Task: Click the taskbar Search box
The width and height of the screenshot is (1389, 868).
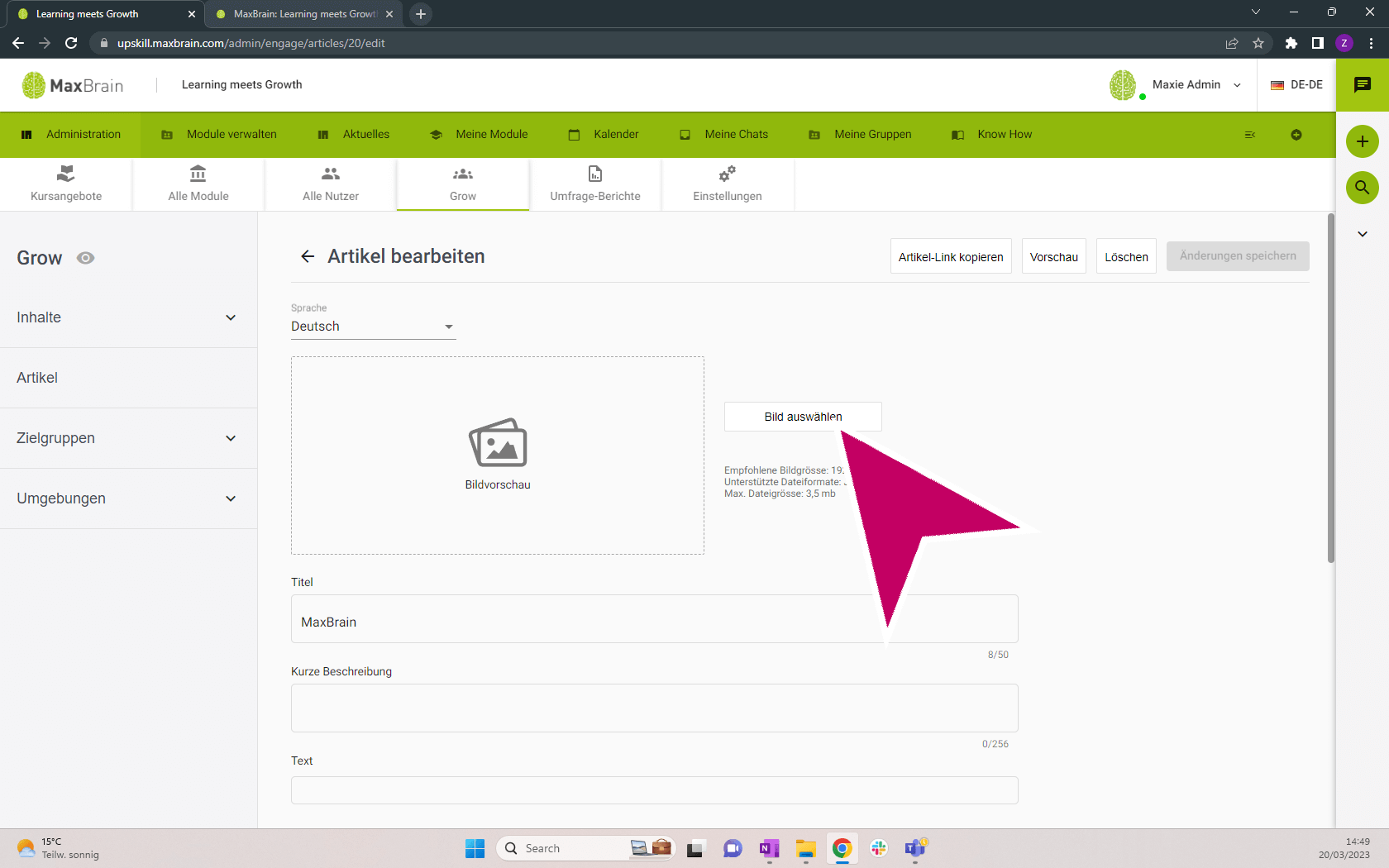Action: [x=585, y=848]
